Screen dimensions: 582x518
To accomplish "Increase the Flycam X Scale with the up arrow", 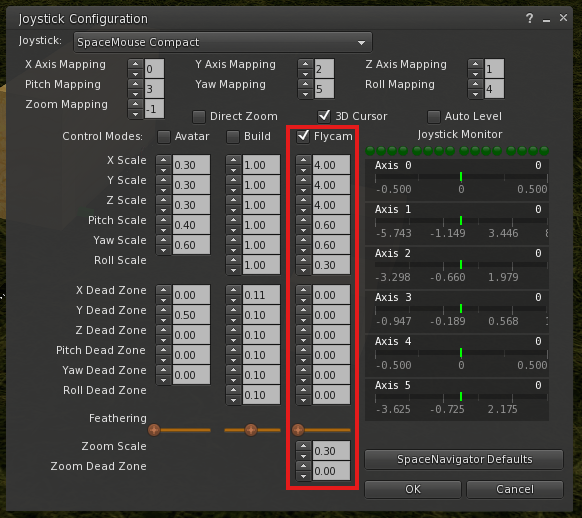I will [304, 160].
